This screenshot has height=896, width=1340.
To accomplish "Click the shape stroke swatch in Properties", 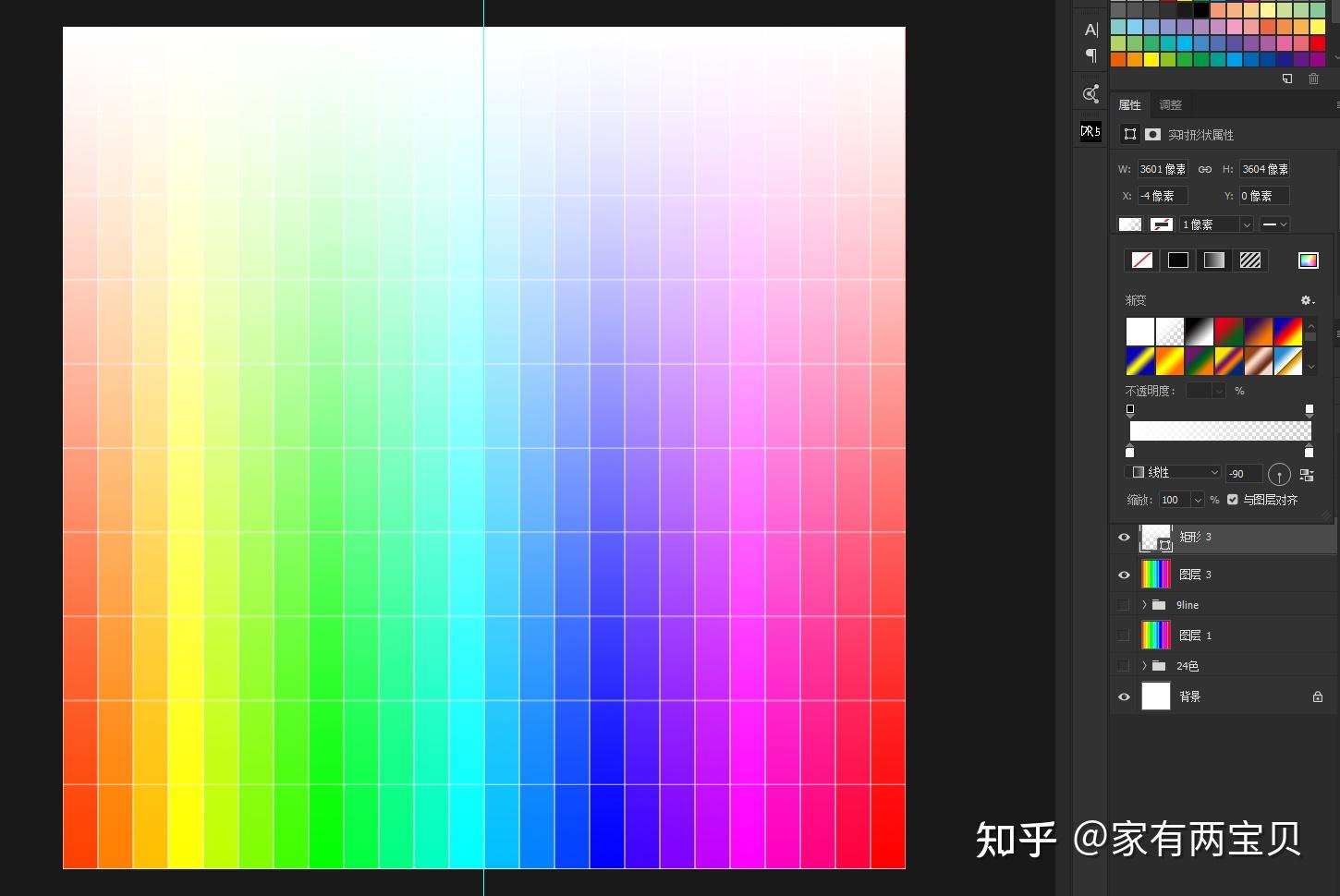I will tap(1162, 224).
